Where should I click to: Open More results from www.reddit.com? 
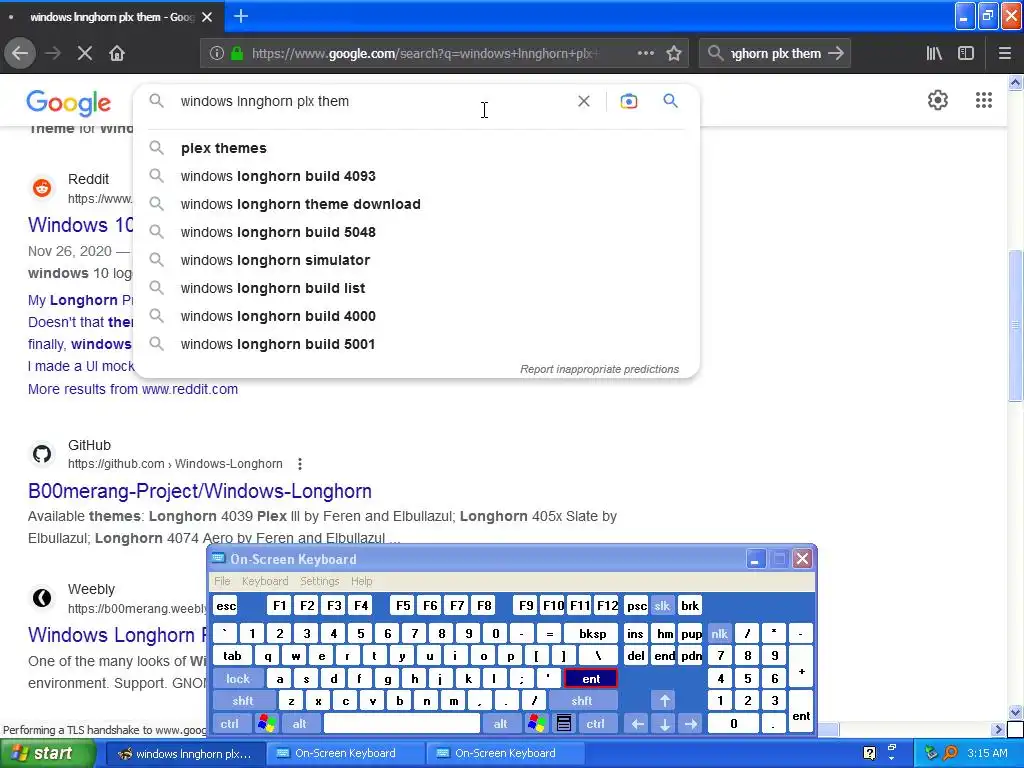point(133,389)
